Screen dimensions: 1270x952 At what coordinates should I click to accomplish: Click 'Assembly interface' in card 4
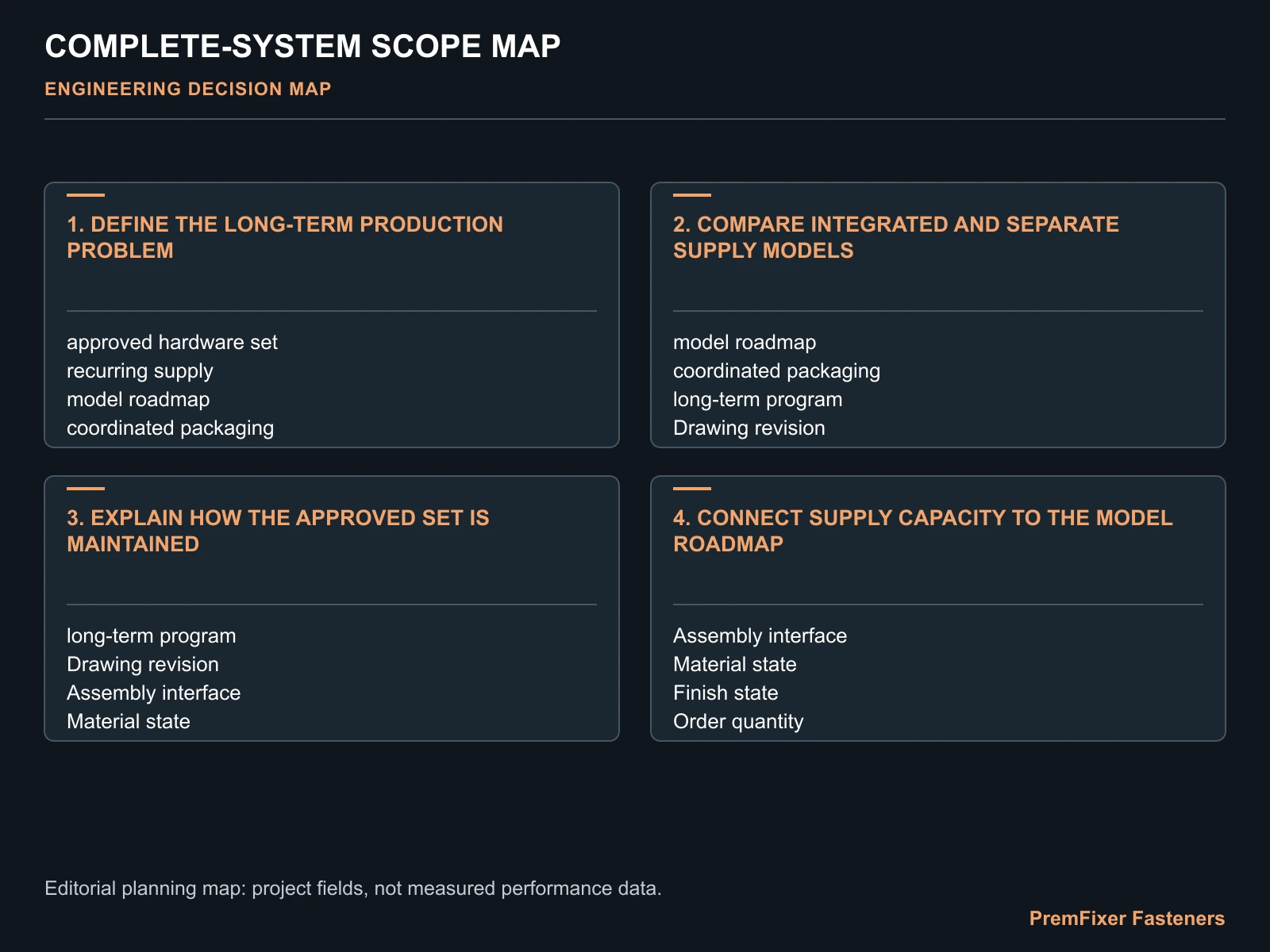(x=760, y=635)
